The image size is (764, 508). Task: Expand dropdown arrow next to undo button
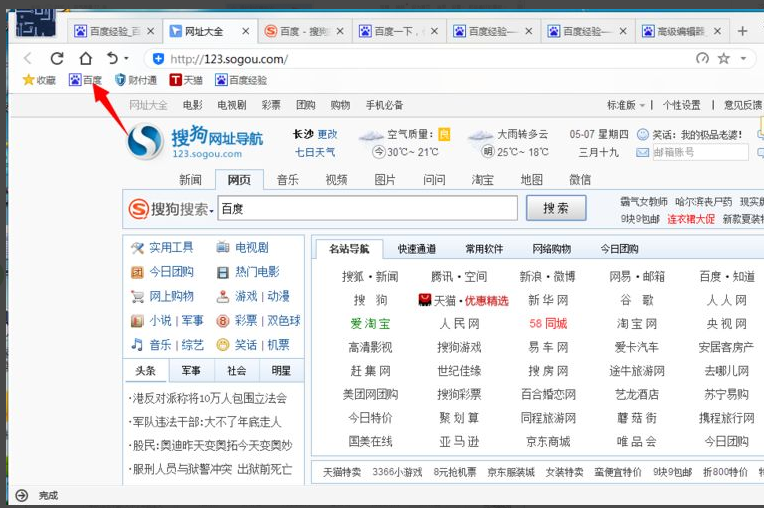click(x=127, y=60)
